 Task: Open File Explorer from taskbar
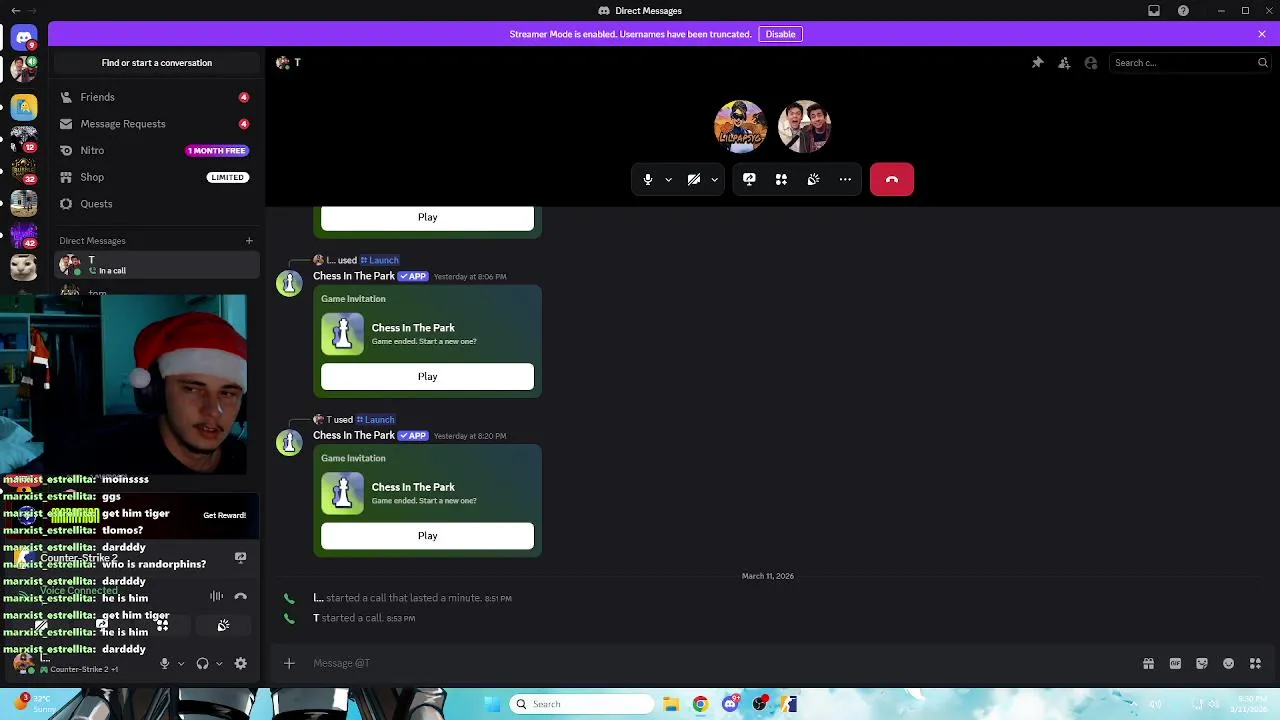(x=671, y=704)
